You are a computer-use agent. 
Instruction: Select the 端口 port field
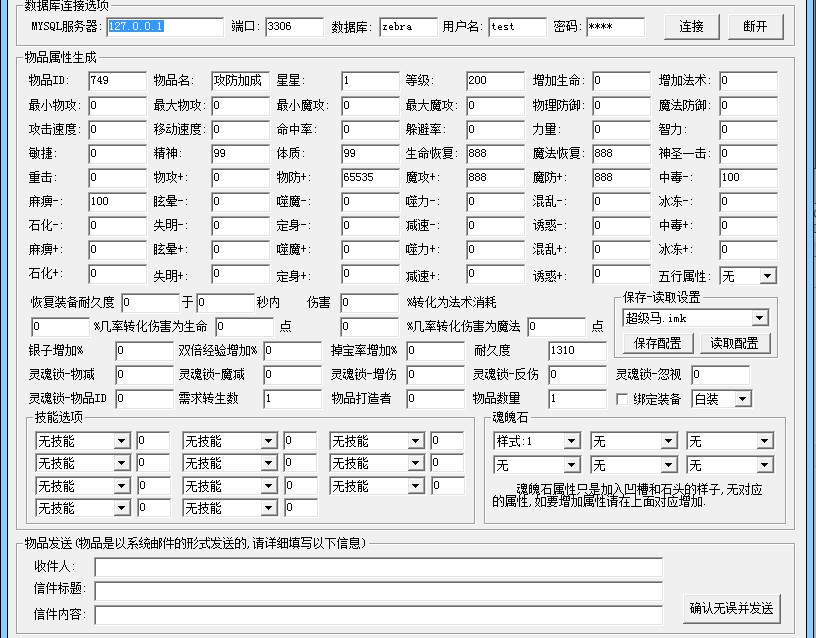click(x=295, y=27)
